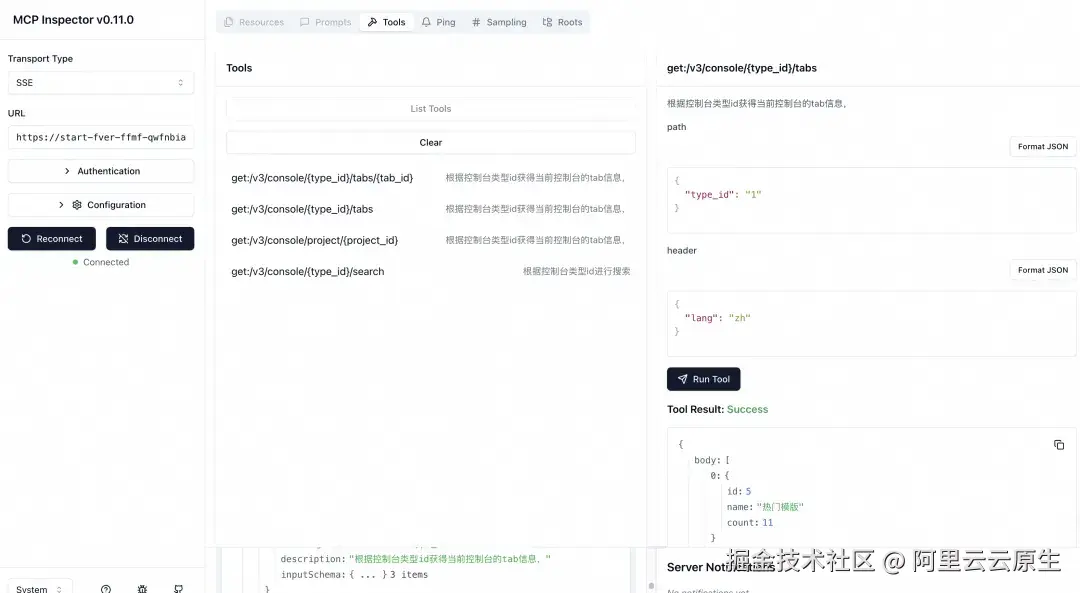Viewport: 1080px width, 593px height.
Task: Open the Sampling section
Action: [x=498, y=21]
